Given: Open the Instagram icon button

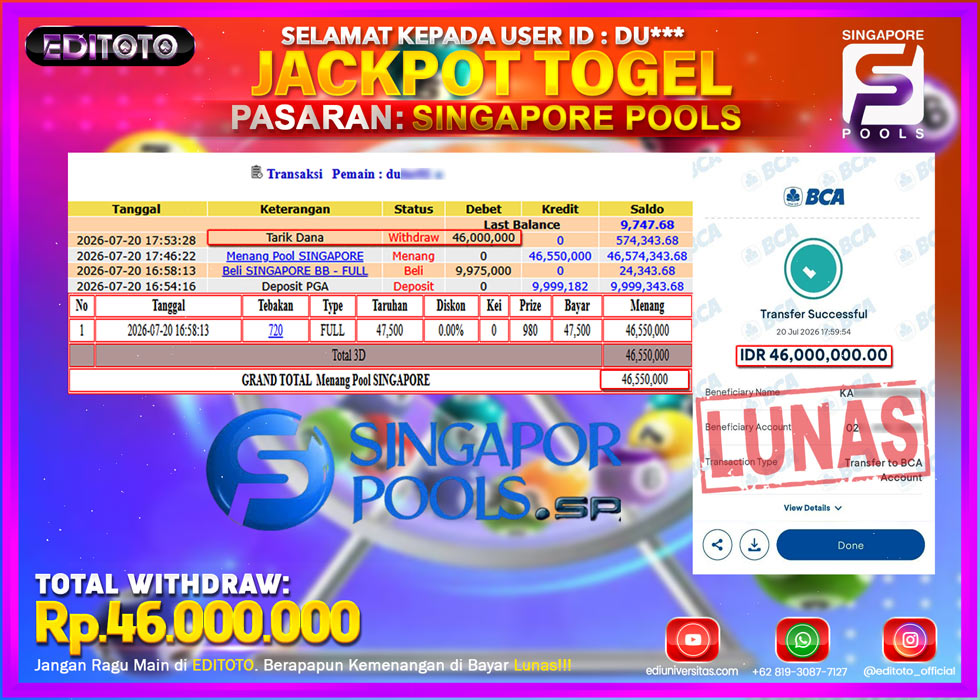Looking at the screenshot, I should [909, 639].
